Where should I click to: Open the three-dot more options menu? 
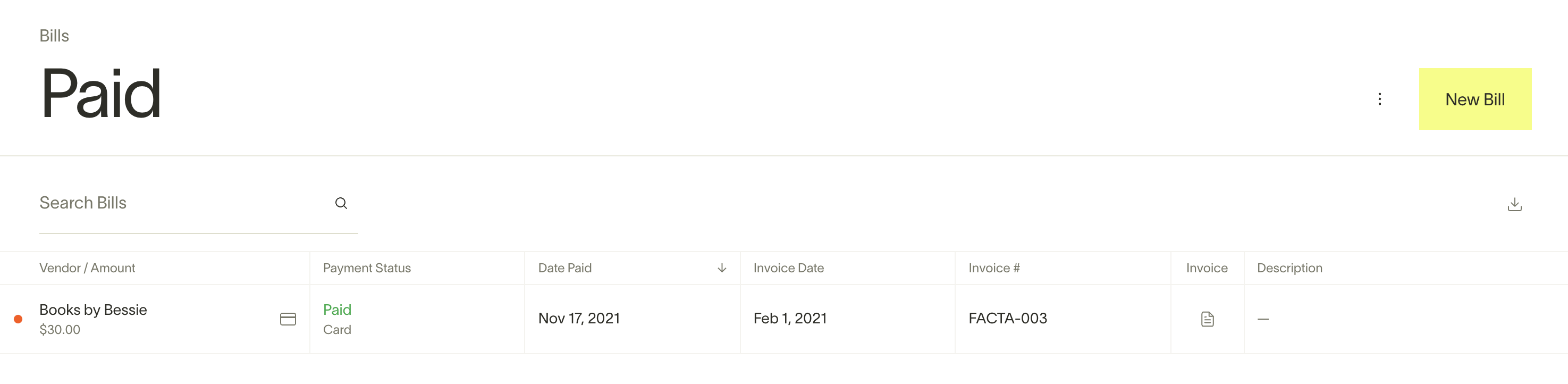1379,99
